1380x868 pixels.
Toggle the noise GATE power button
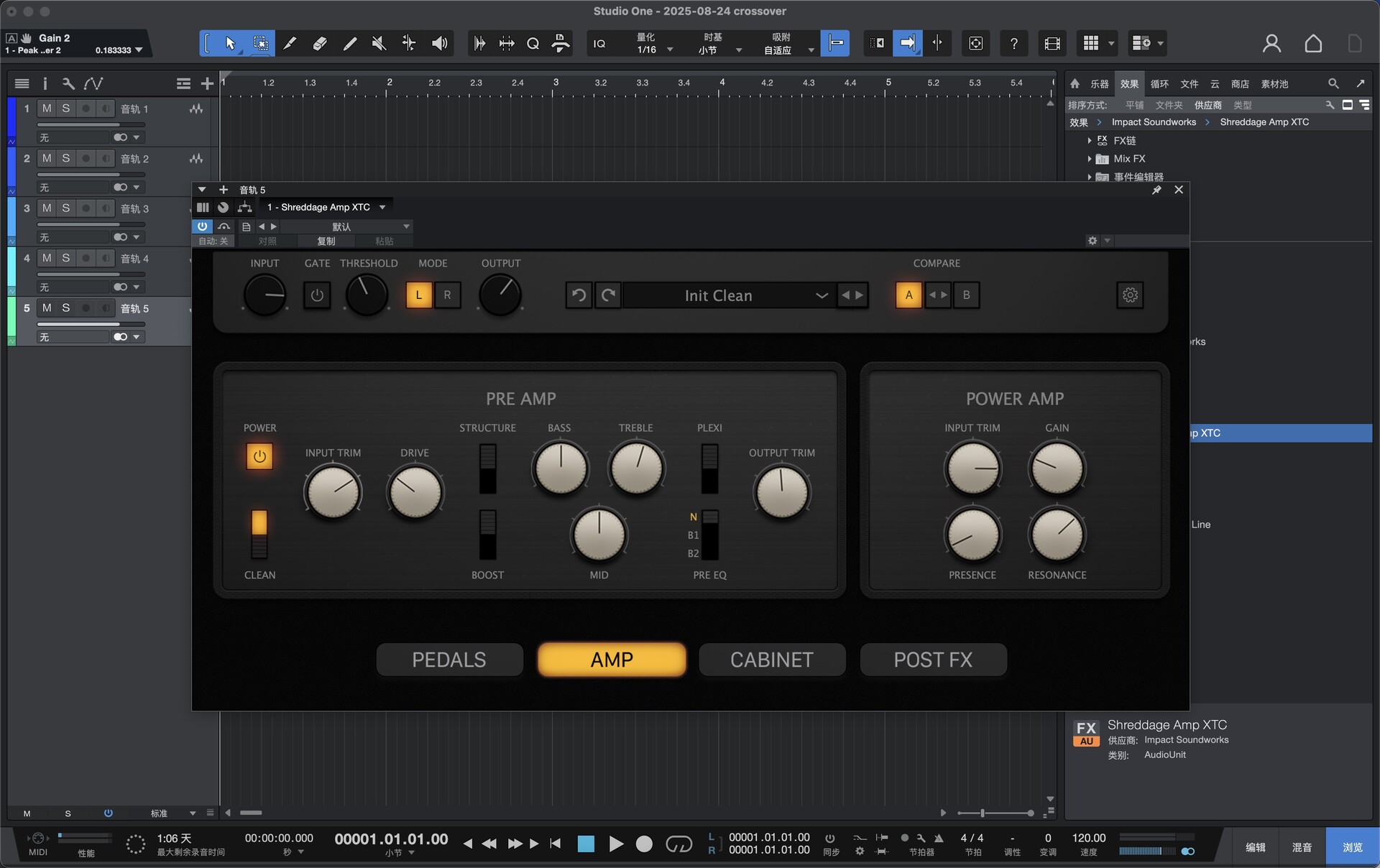pos(317,295)
